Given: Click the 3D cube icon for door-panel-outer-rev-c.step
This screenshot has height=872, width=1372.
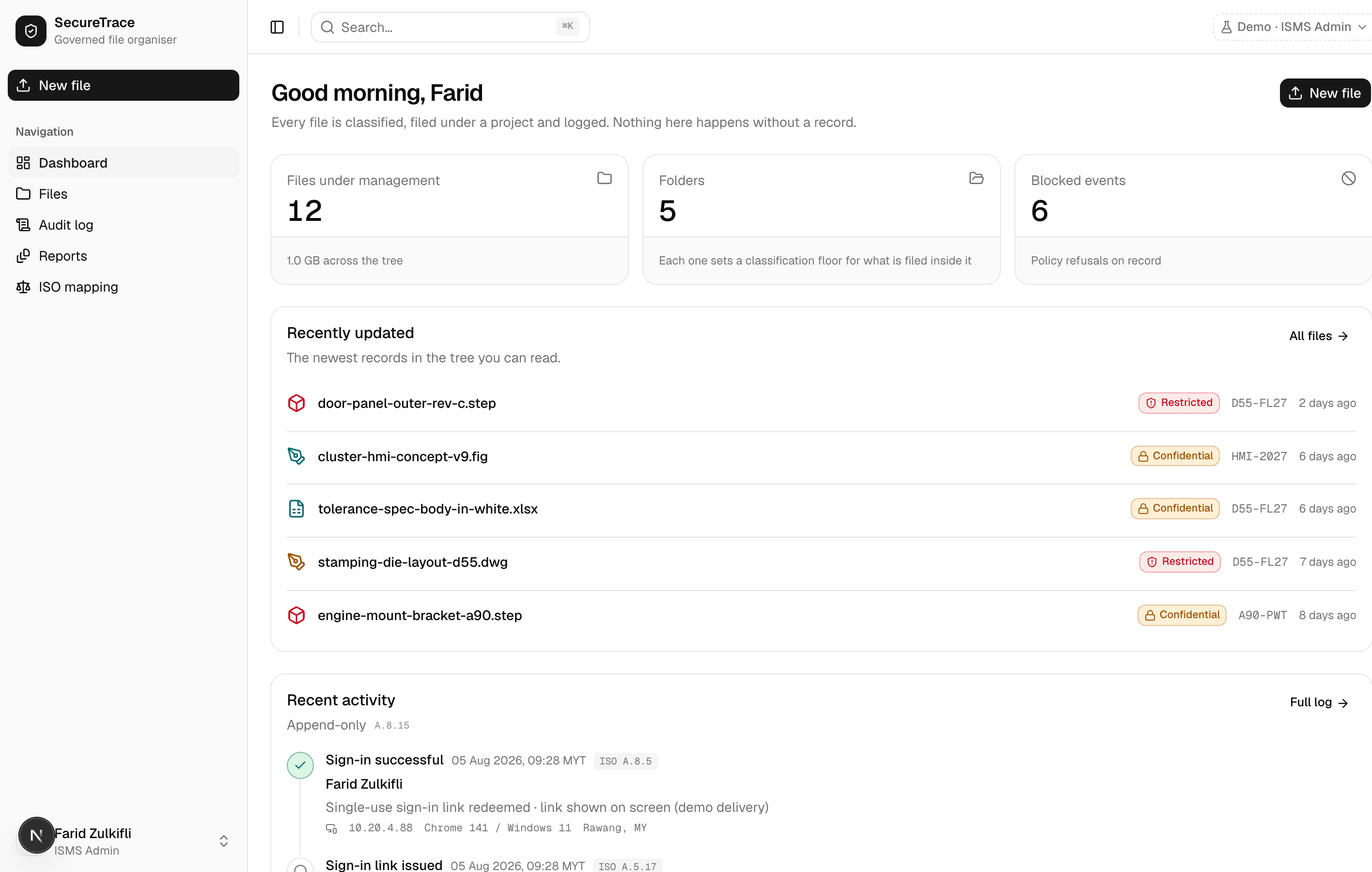Looking at the screenshot, I should tap(296, 403).
